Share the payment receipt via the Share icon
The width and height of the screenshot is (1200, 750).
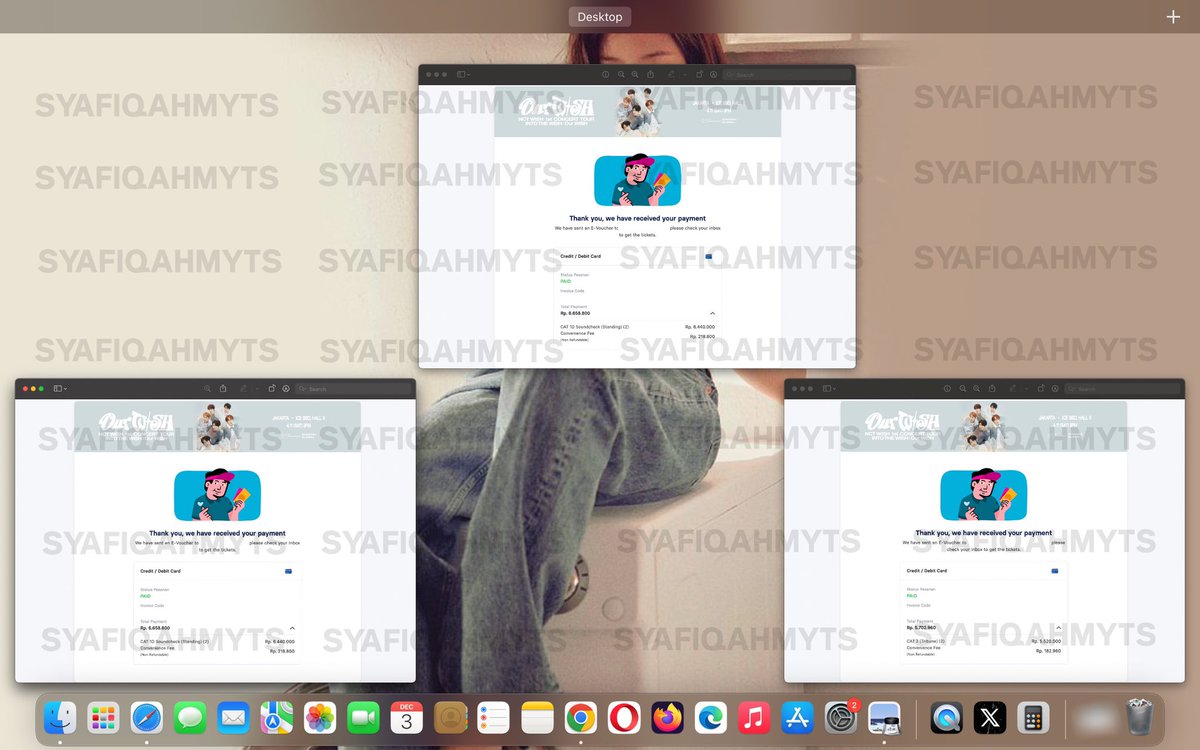pyautogui.click(x=650, y=74)
